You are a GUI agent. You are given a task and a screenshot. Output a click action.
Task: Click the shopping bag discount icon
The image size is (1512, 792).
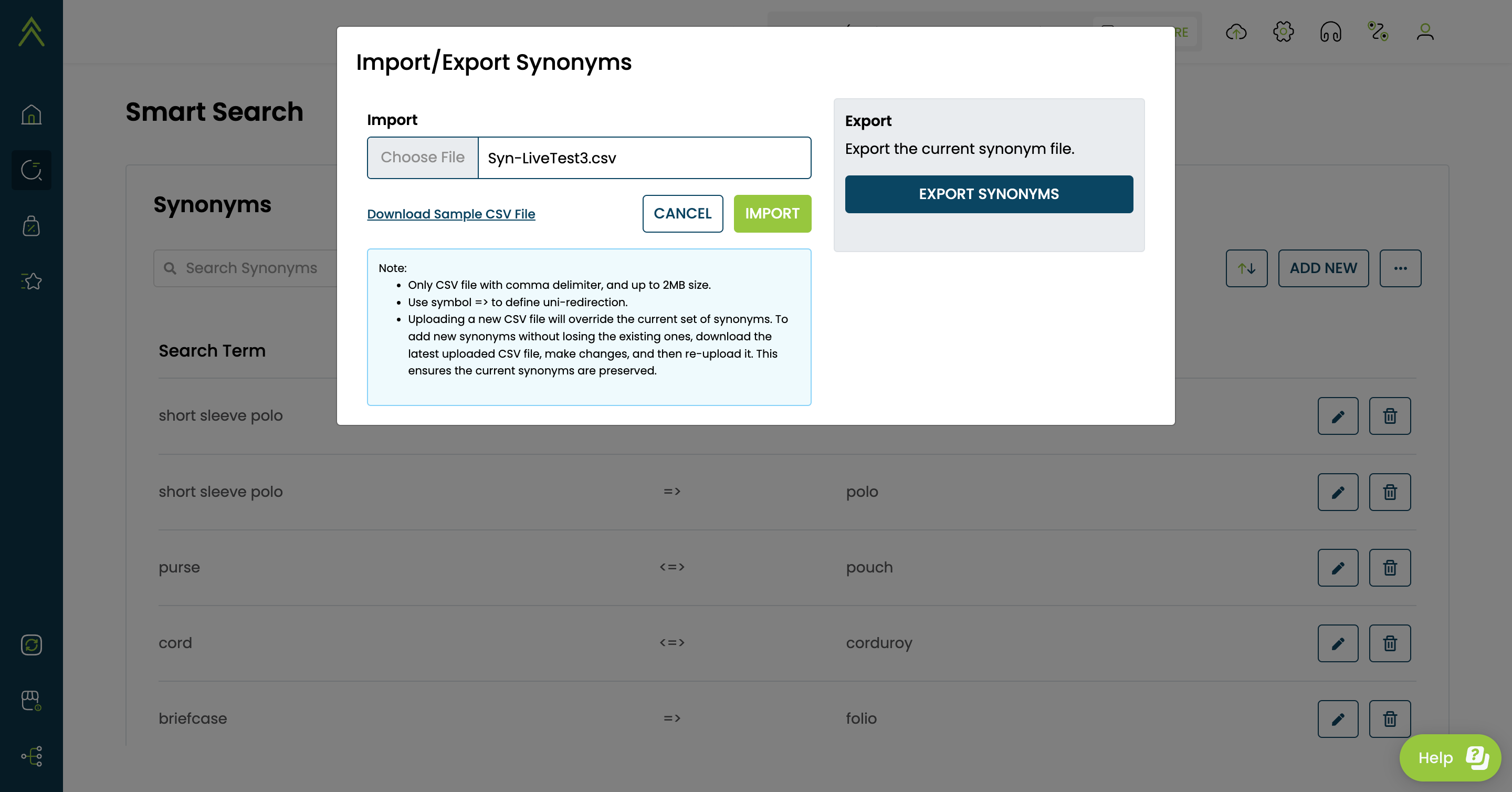31,226
